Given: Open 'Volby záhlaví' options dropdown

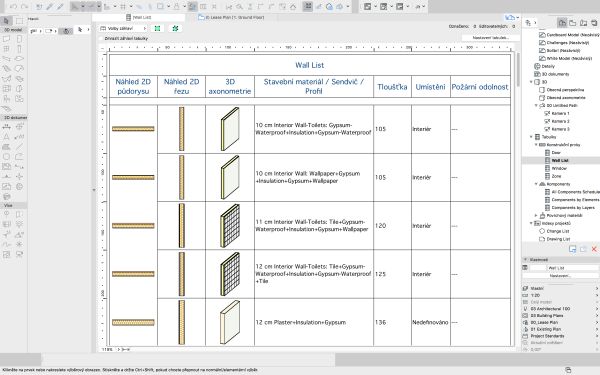Looking at the screenshot, I should point(123,28).
